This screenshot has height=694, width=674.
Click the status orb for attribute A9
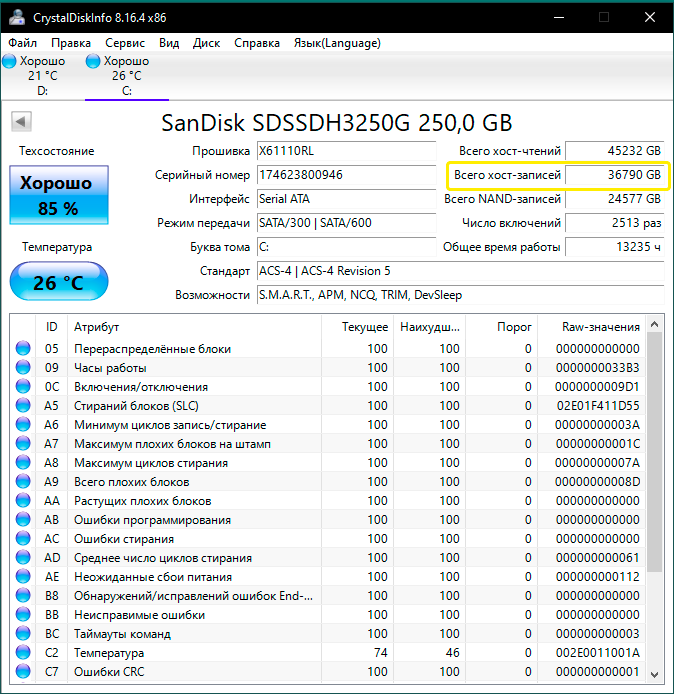coord(23,482)
